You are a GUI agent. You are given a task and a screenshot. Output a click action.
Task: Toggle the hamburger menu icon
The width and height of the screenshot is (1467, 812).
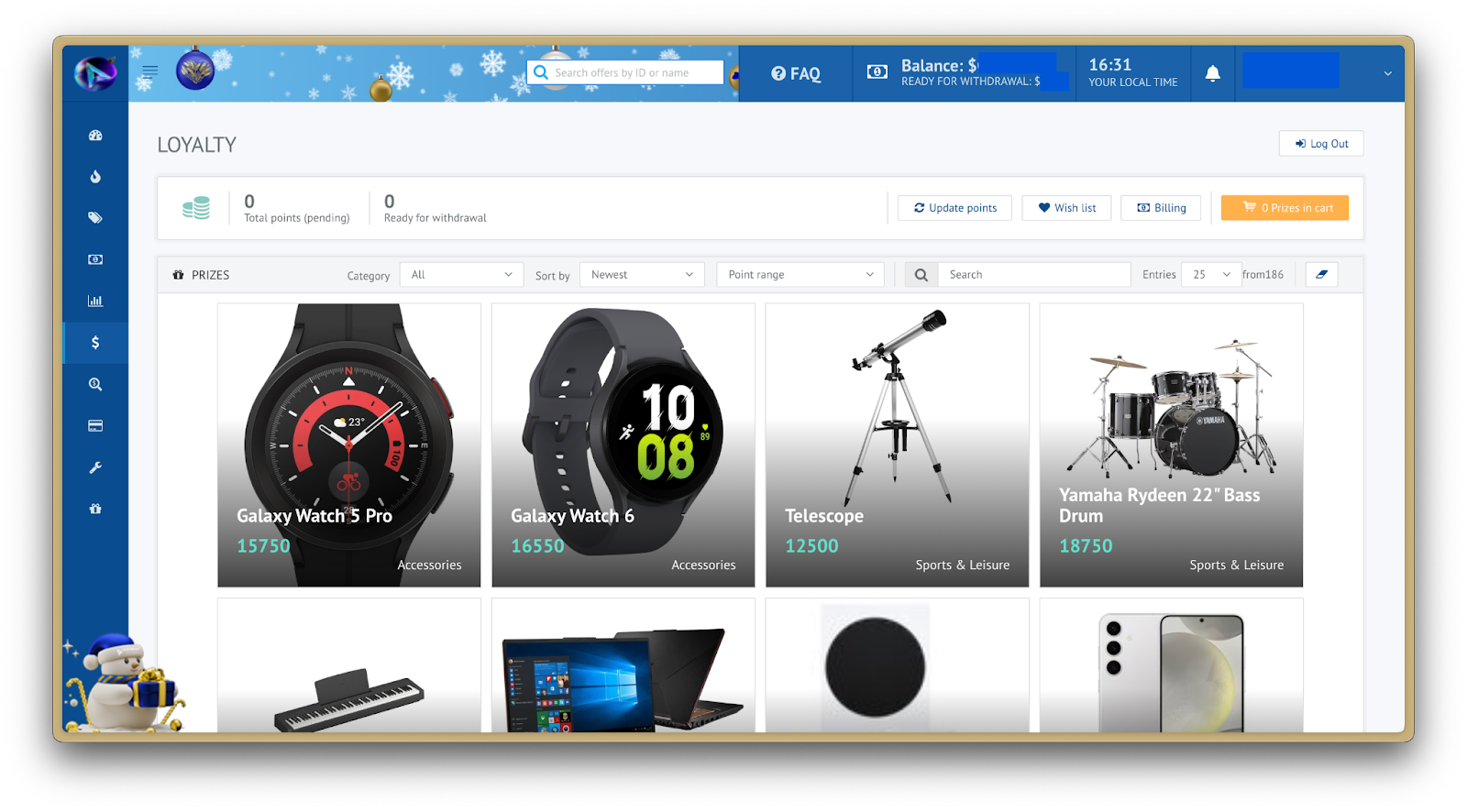150,71
